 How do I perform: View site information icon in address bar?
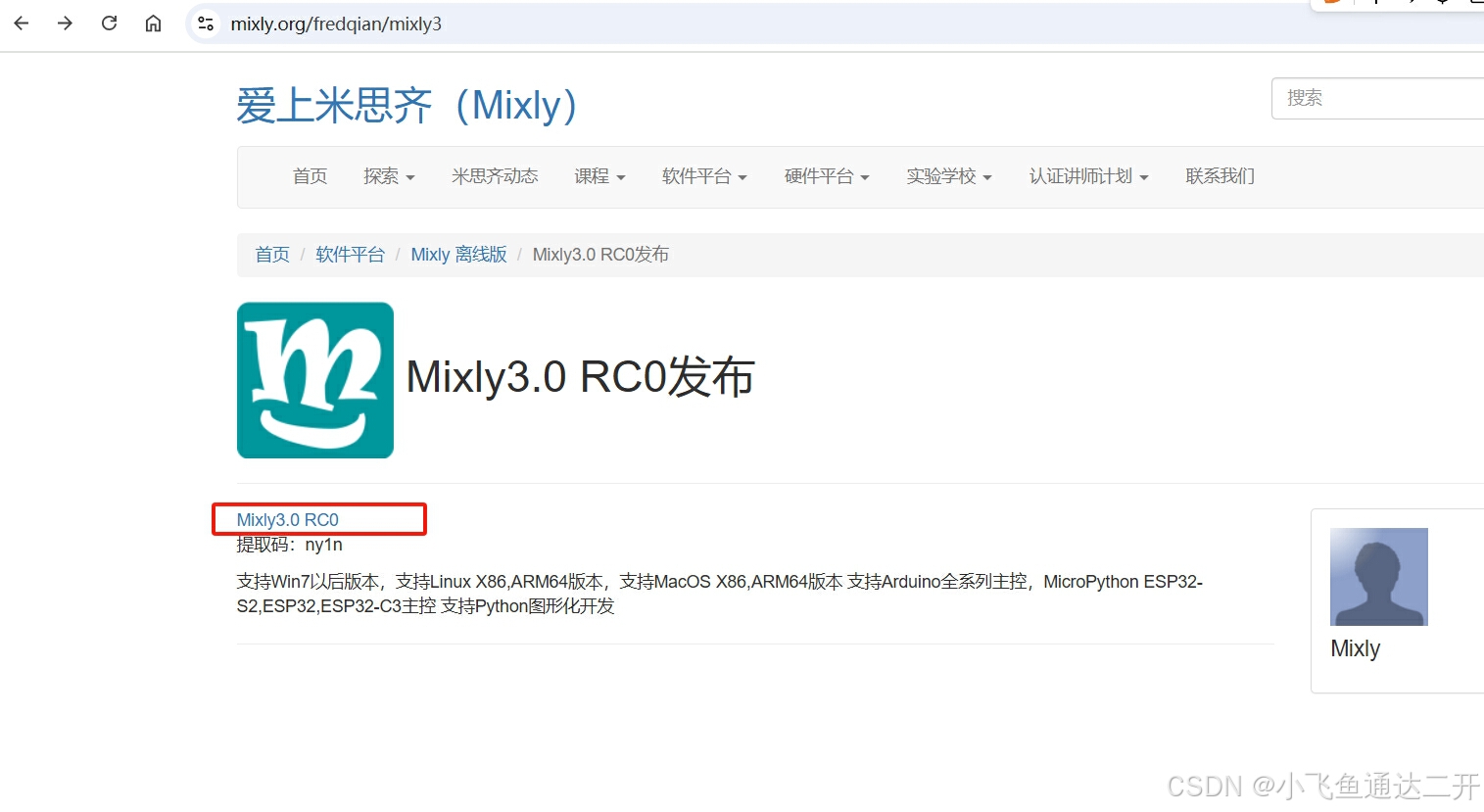(206, 24)
